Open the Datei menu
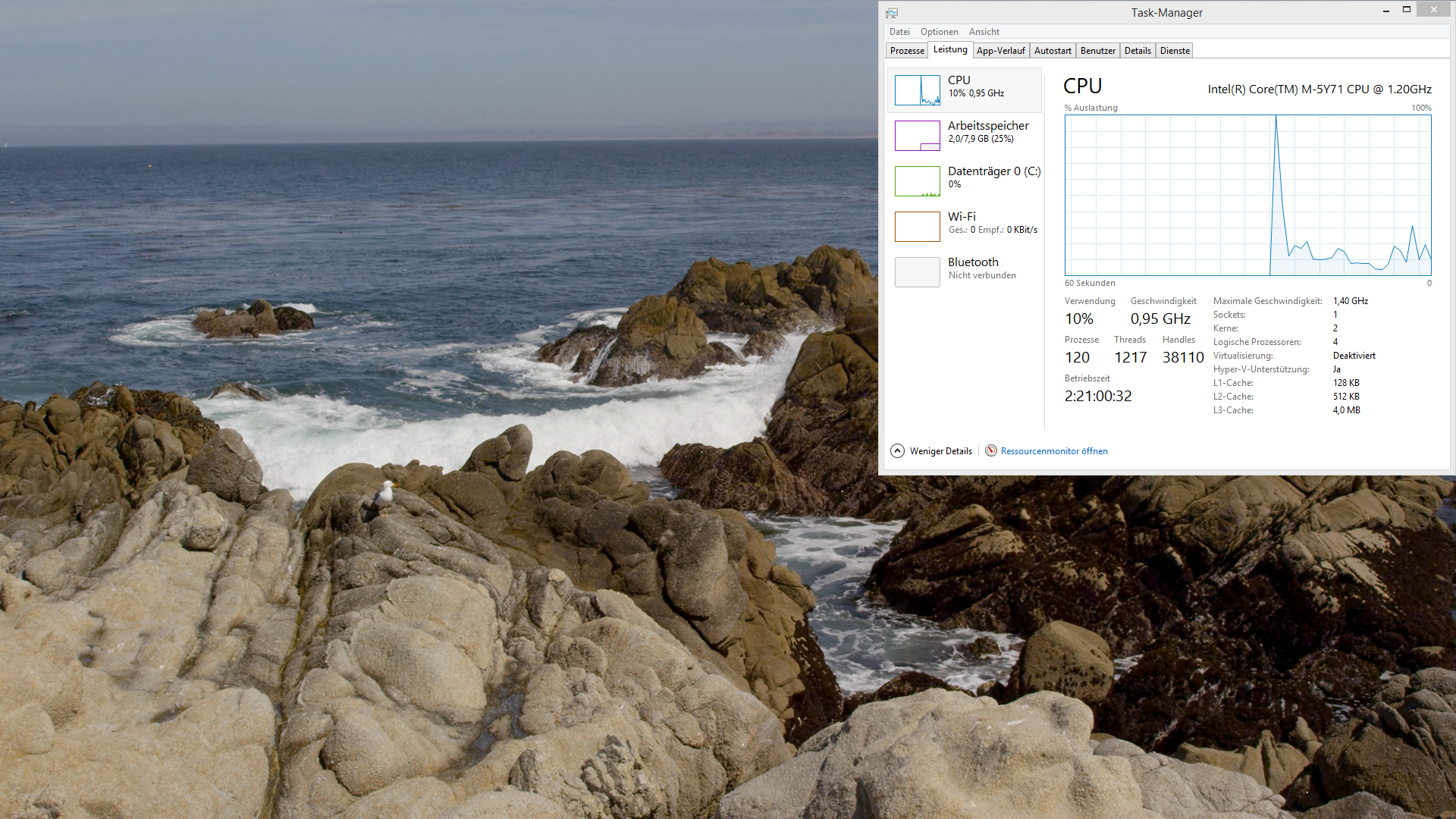This screenshot has width=1456, height=819. pyautogui.click(x=899, y=32)
